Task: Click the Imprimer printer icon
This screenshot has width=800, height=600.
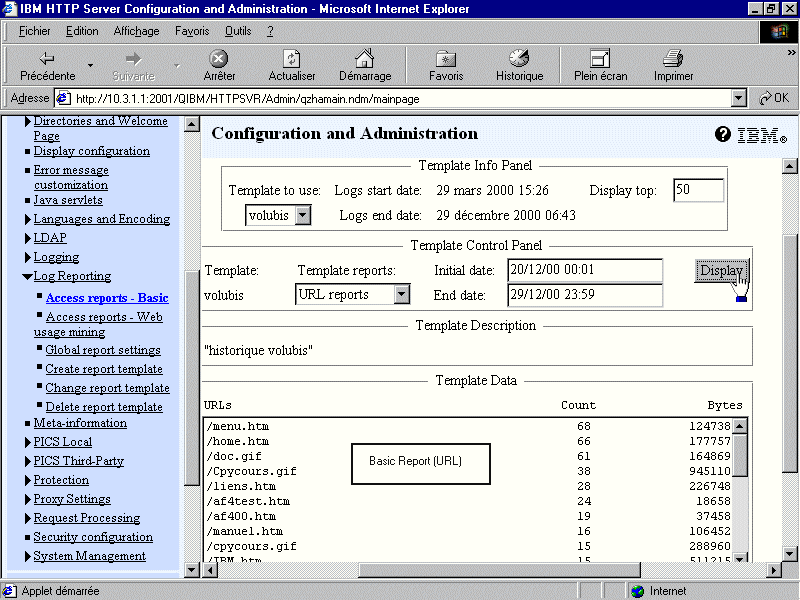Action: pos(673,58)
